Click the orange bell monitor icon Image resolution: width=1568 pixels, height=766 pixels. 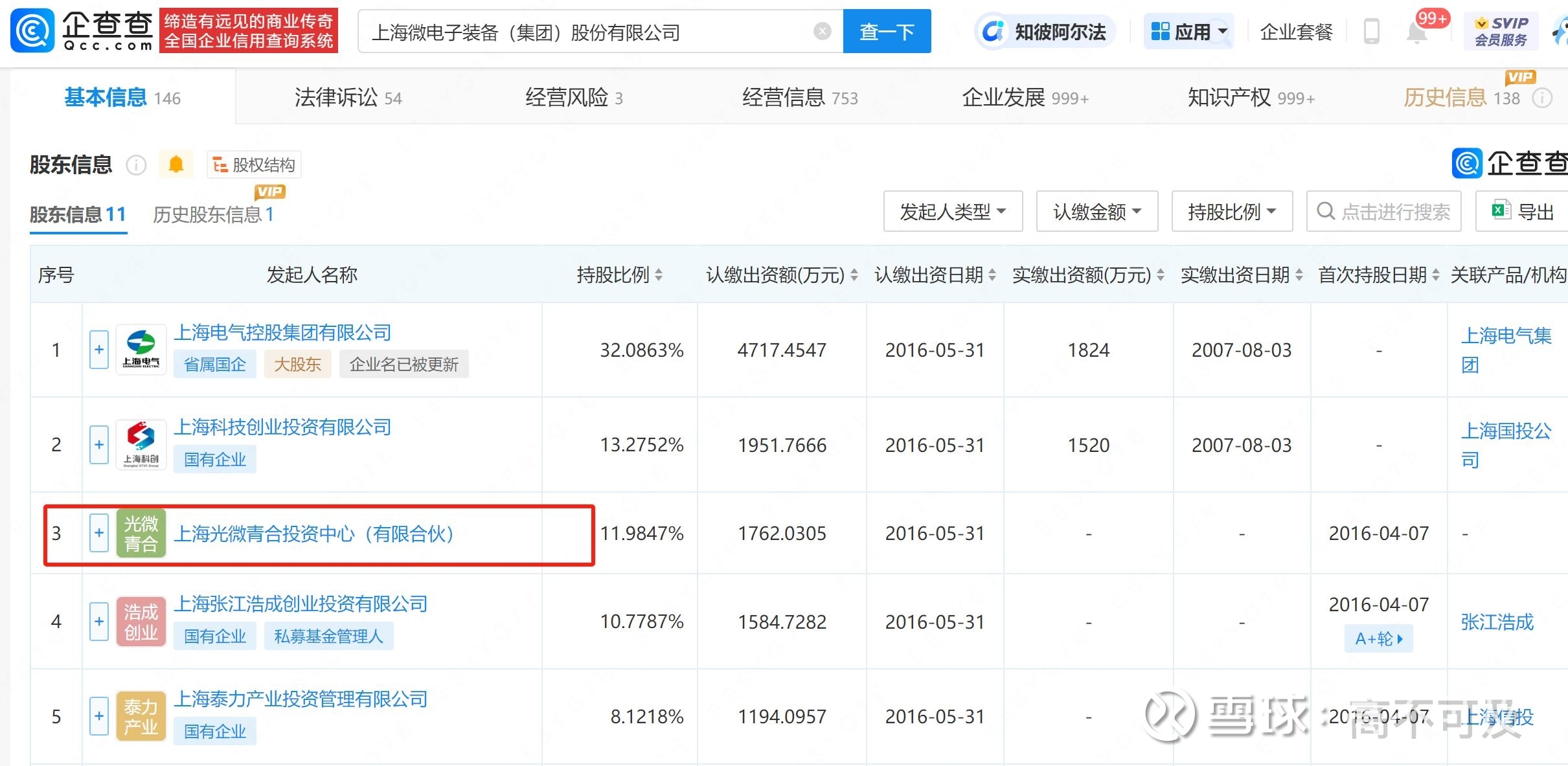[x=176, y=164]
